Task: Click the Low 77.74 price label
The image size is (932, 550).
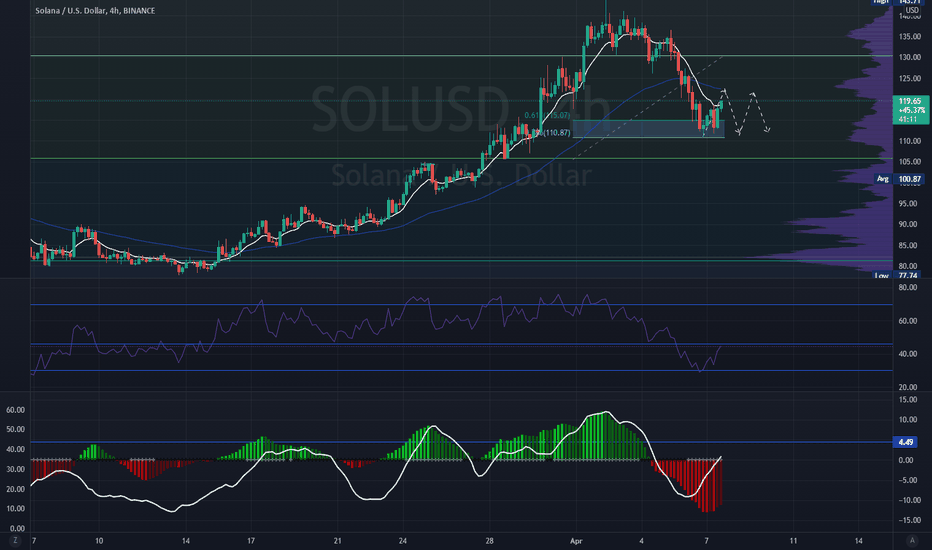Action: [x=898, y=275]
